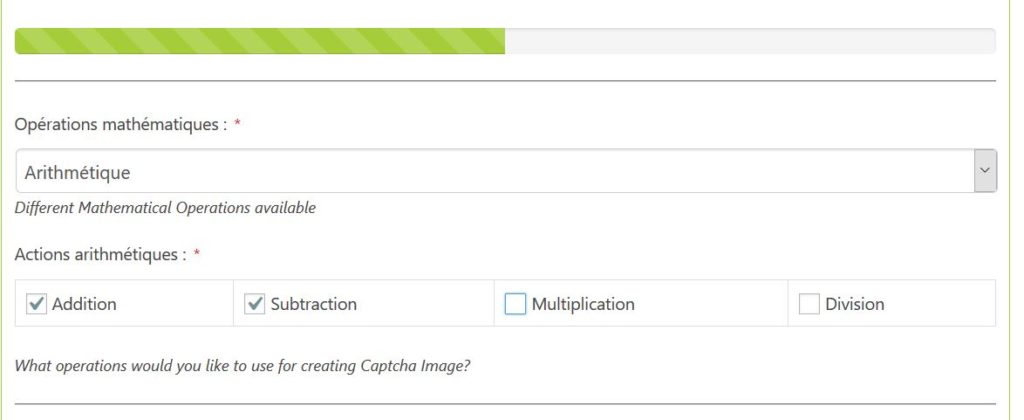Expand the Arithmétique dropdown arrow
1024x420 pixels.
(x=985, y=172)
